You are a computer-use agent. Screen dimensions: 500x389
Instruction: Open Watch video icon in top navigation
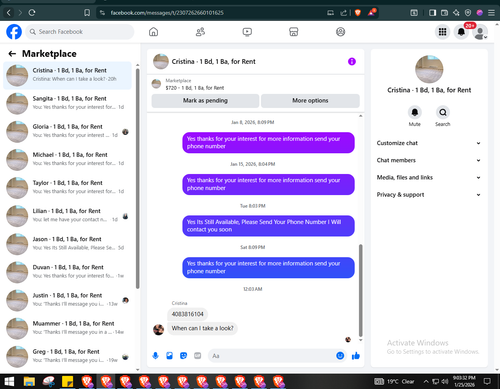click(247, 32)
